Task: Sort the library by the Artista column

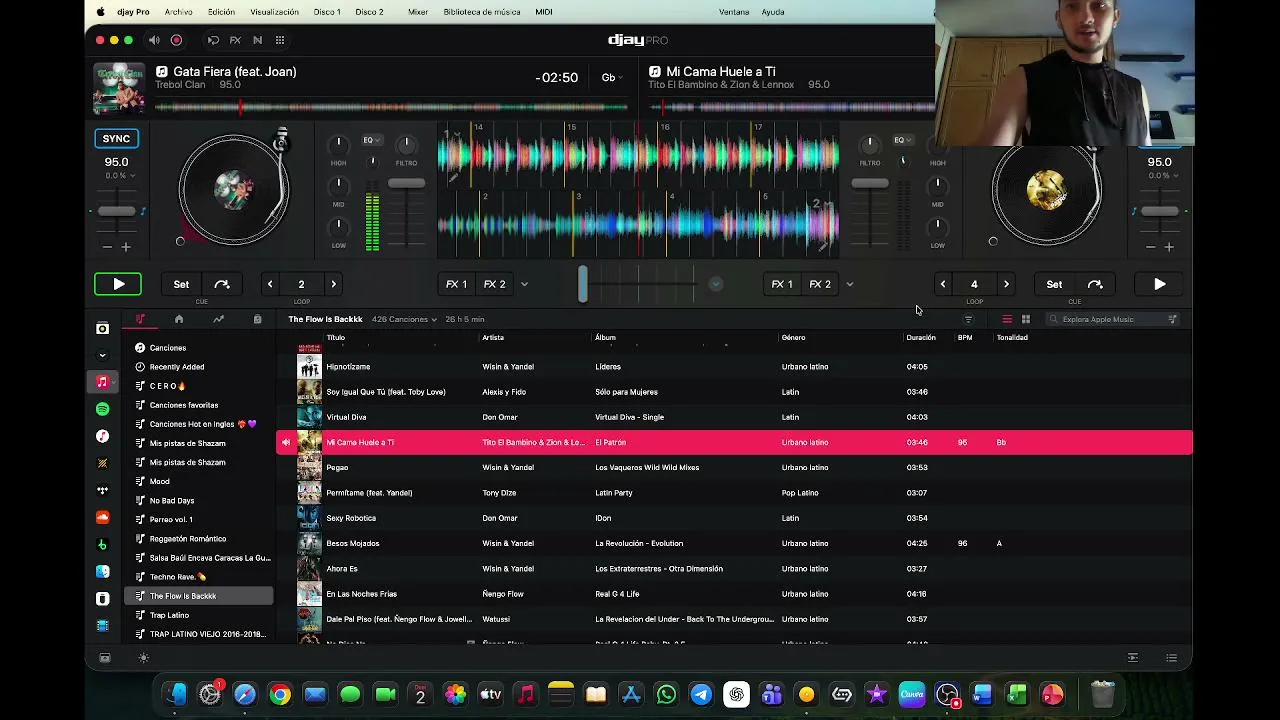Action: tap(493, 338)
